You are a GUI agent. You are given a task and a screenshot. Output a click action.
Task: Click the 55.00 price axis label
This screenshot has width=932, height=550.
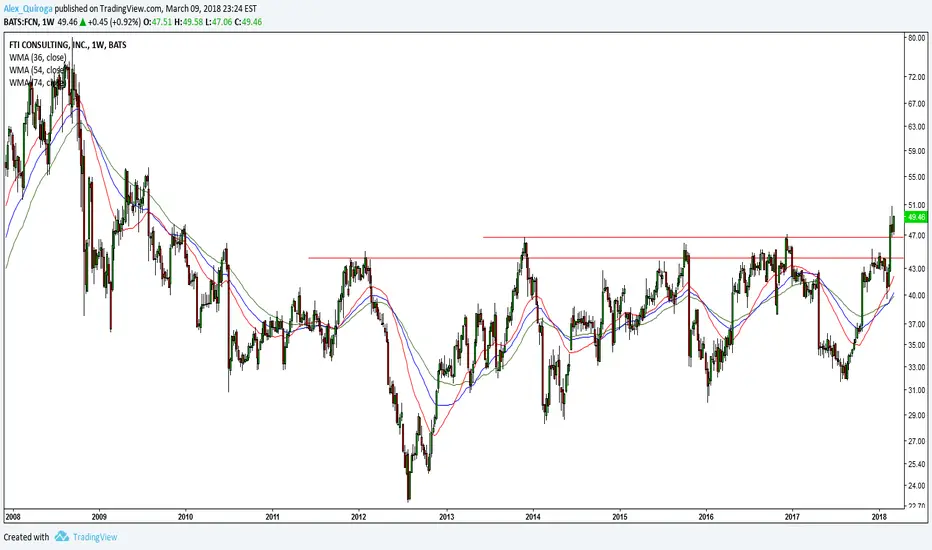(x=917, y=177)
